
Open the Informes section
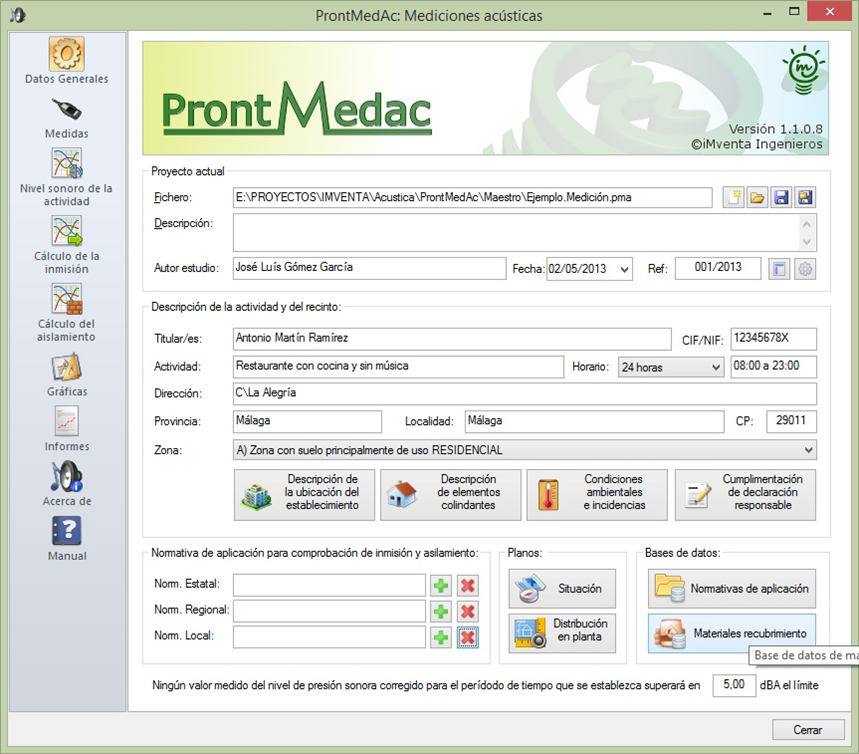[66, 429]
